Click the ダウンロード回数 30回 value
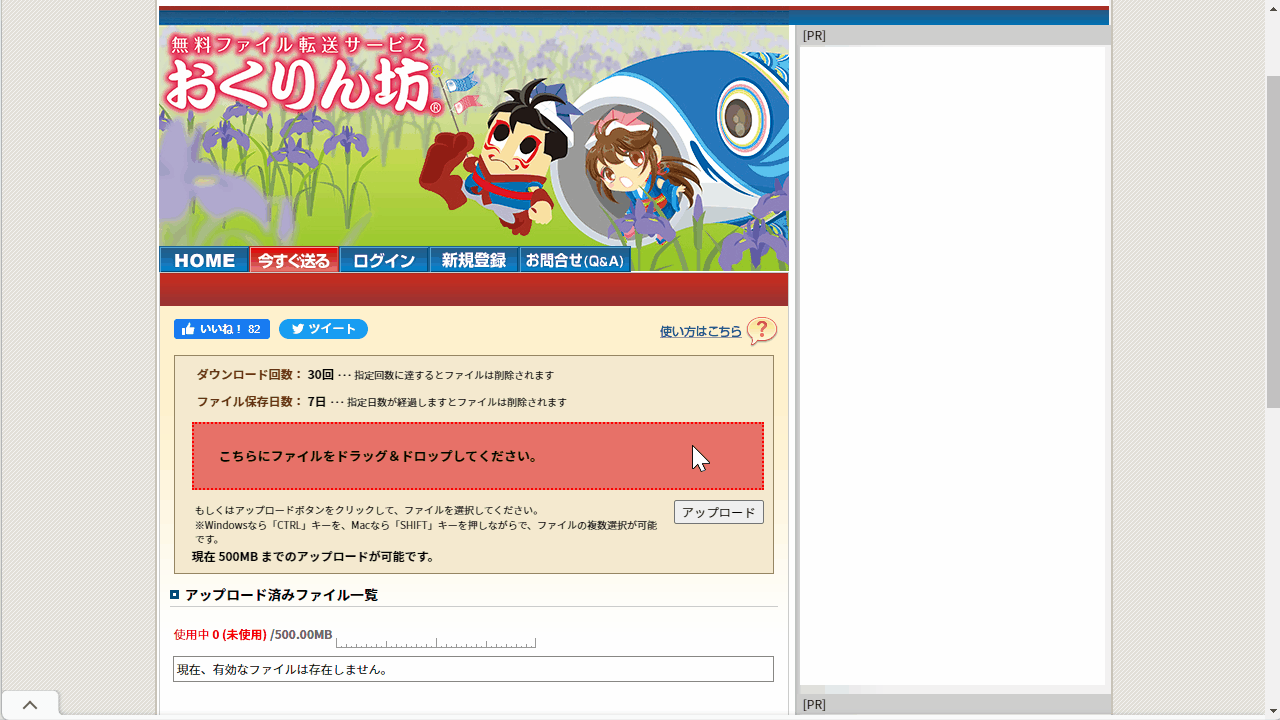1280x720 pixels. [321, 375]
